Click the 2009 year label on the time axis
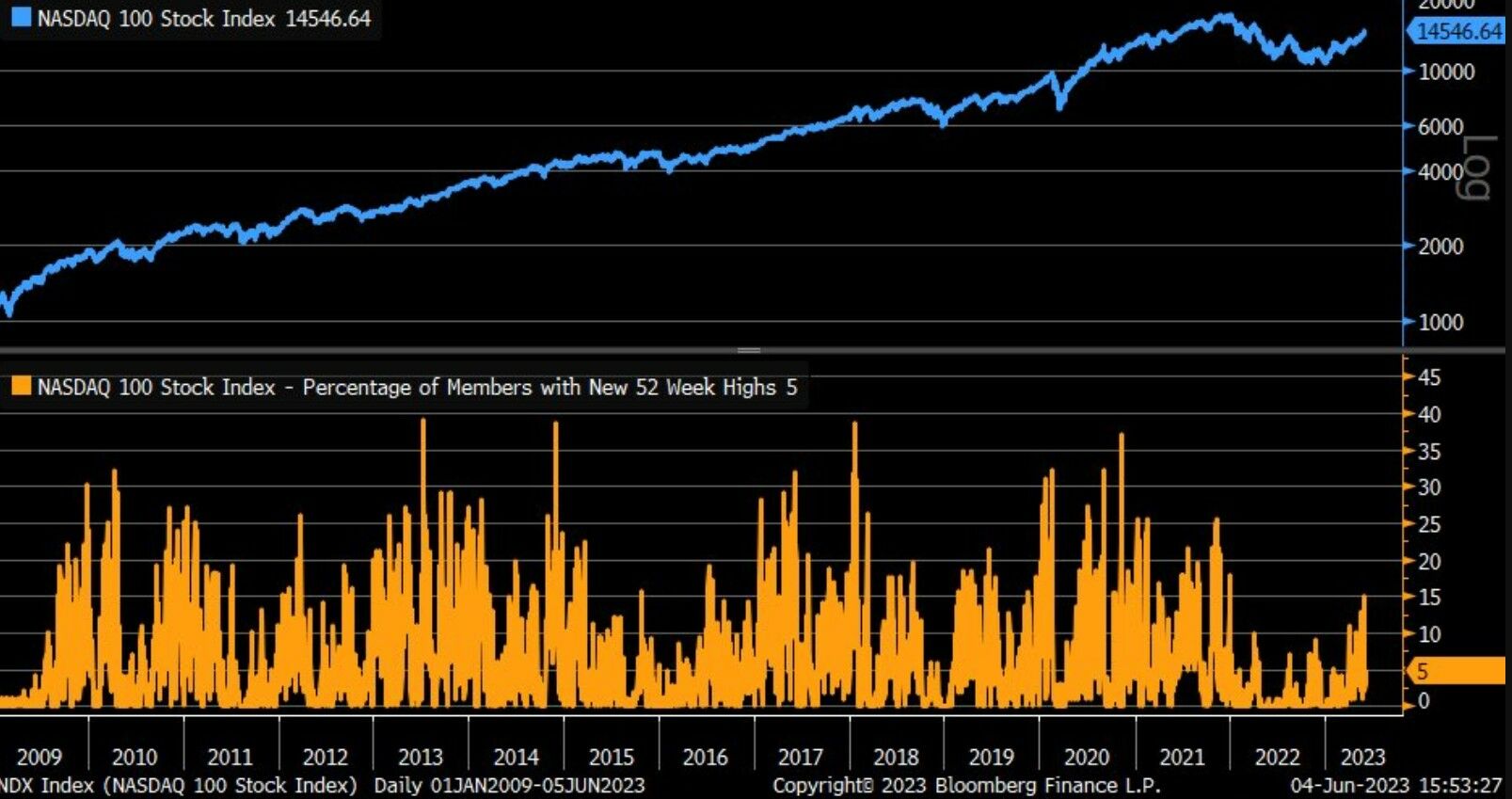 tap(39, 757)
